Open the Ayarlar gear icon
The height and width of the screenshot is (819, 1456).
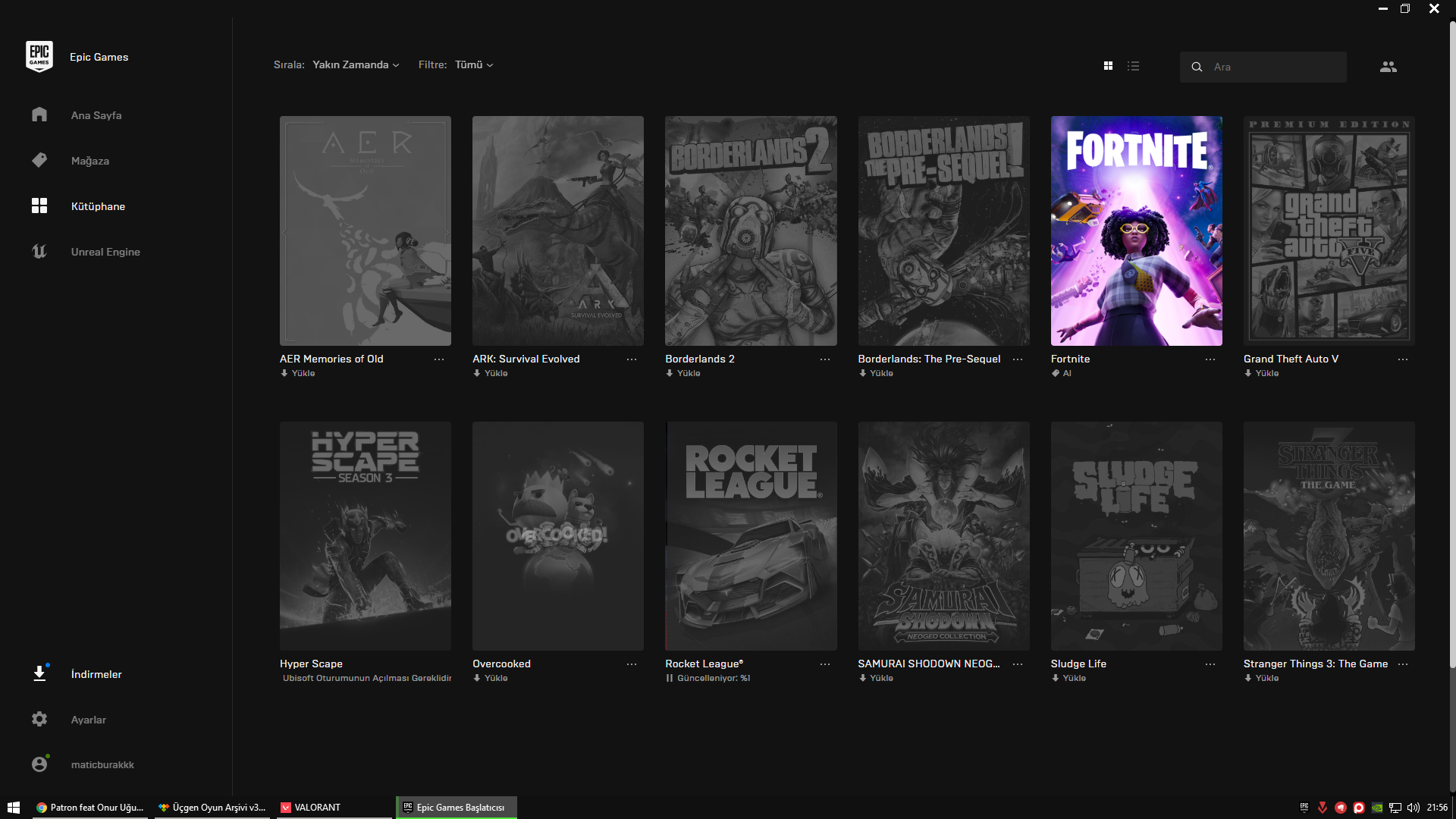pyautogui.click(x=39, y=719)
